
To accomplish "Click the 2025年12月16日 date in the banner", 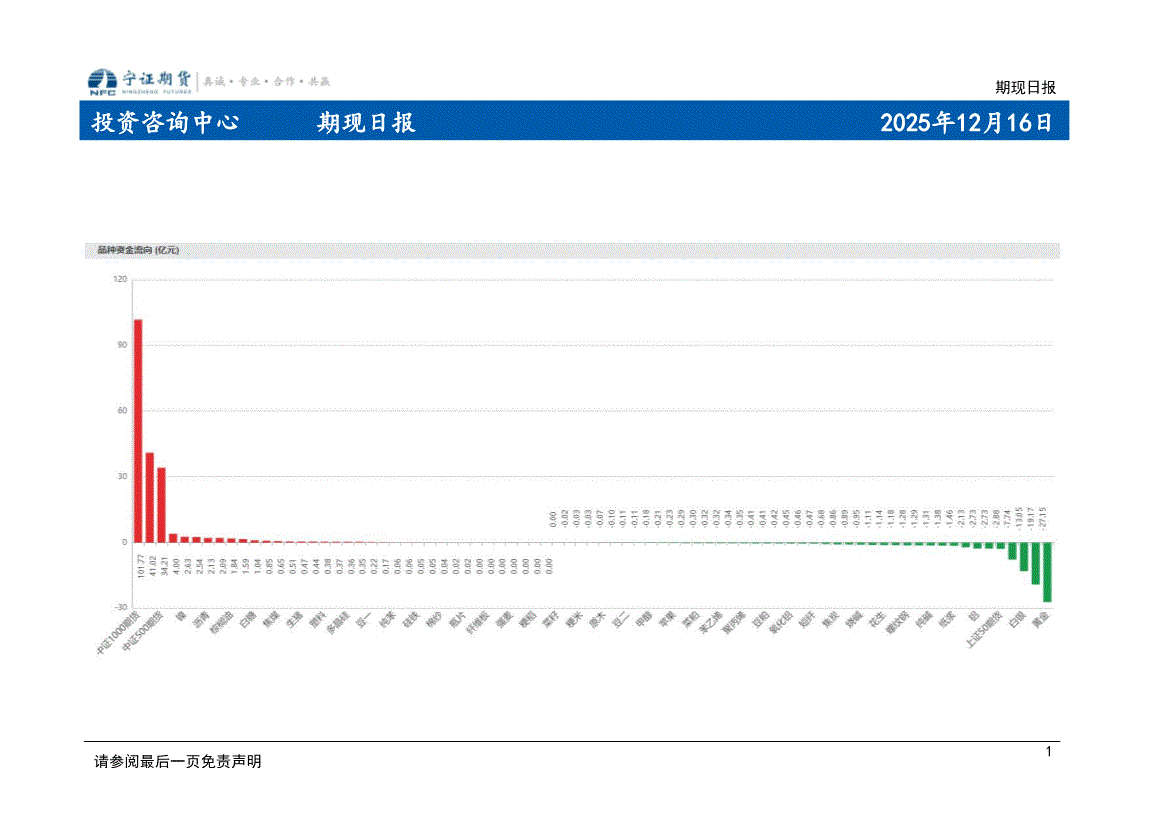I will point(966,123).
